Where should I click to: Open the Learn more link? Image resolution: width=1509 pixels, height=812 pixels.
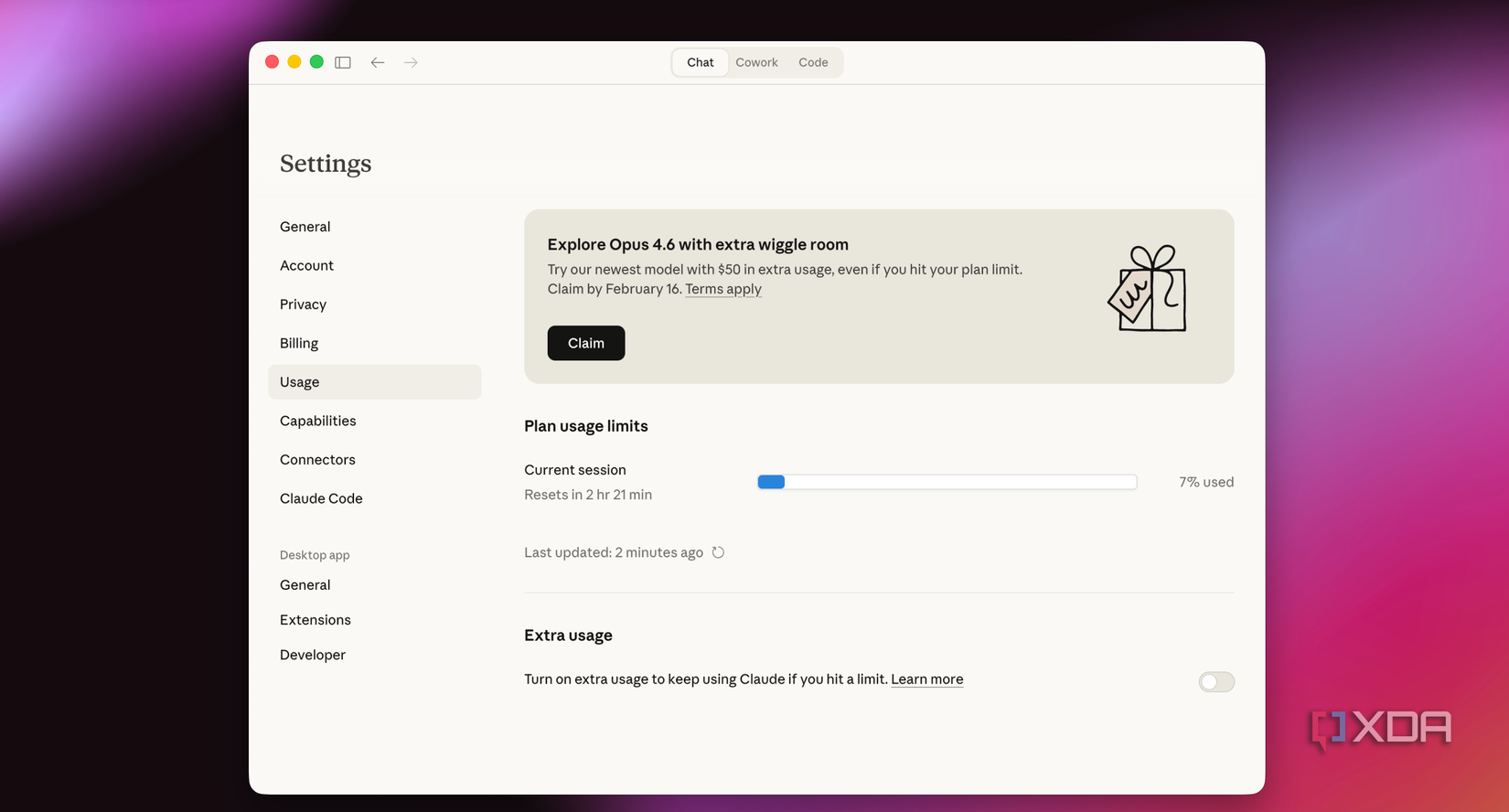(927, 679)
